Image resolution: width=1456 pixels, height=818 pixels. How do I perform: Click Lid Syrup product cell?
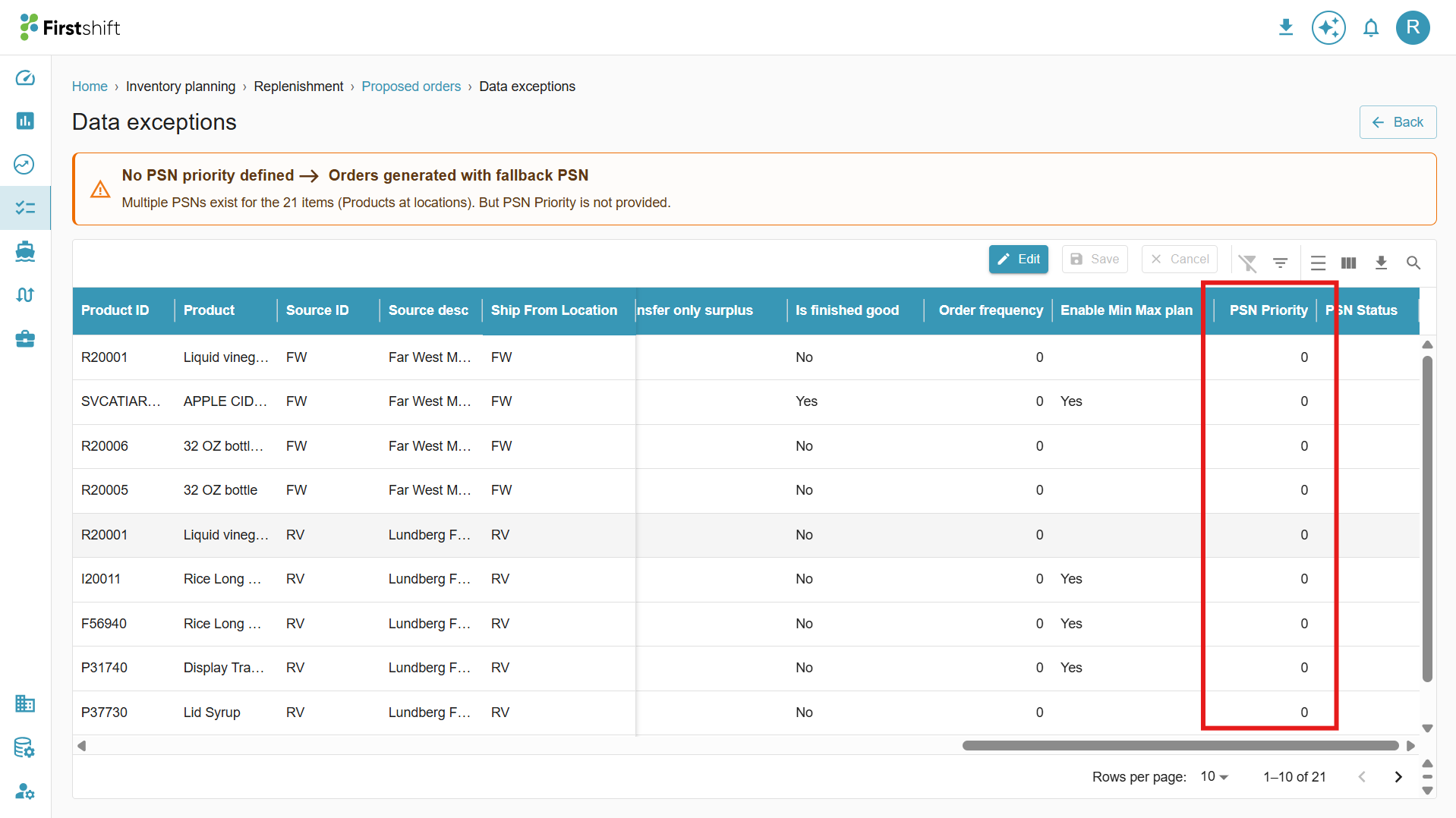pyautogui.click(x=225, y=713)
